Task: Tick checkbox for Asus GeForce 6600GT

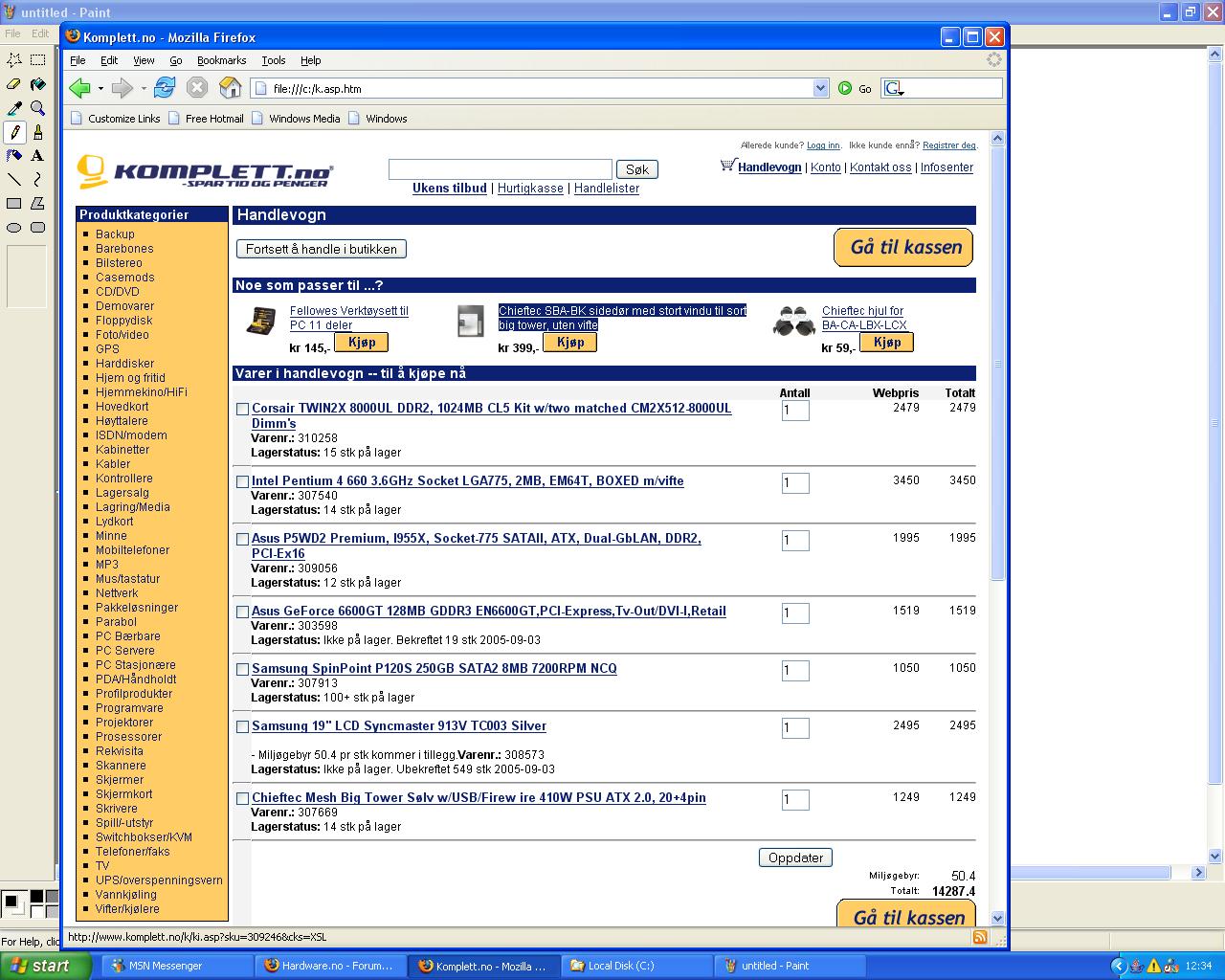Action: coord(243,612)
